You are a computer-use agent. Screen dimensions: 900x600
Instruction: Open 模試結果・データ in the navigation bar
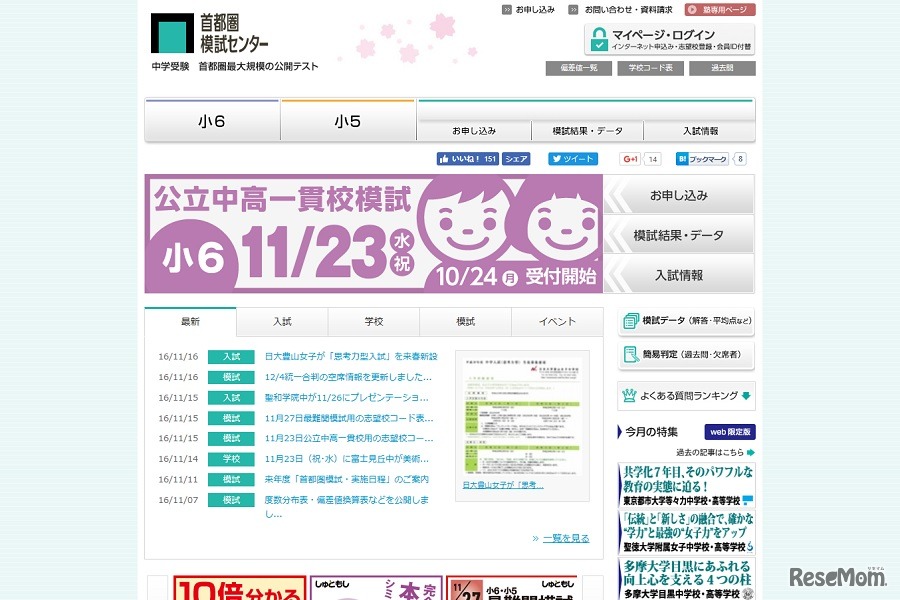(587, 131)
